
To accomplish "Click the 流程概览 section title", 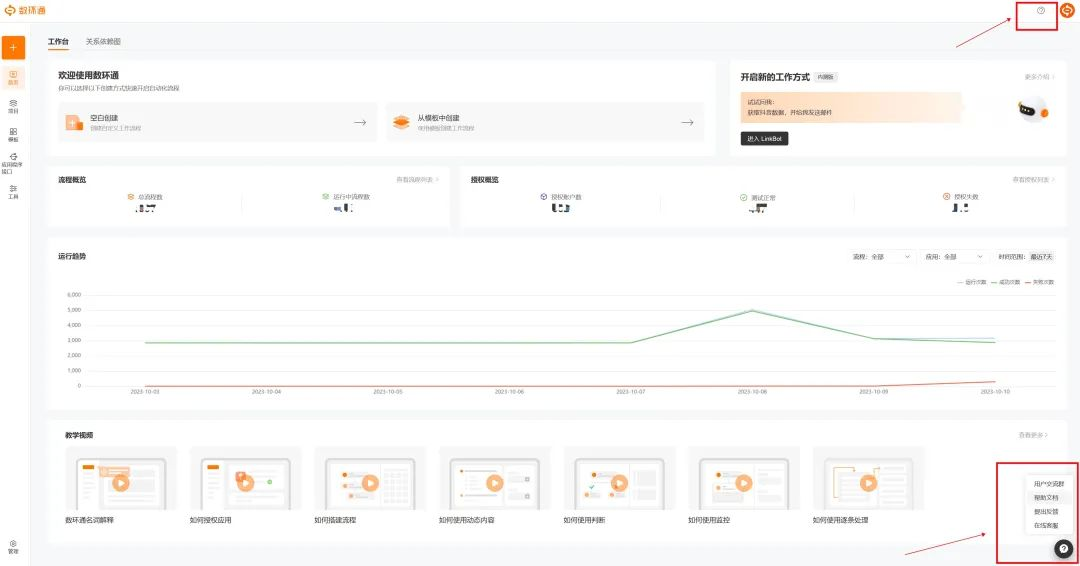I will tap(72, 180).
